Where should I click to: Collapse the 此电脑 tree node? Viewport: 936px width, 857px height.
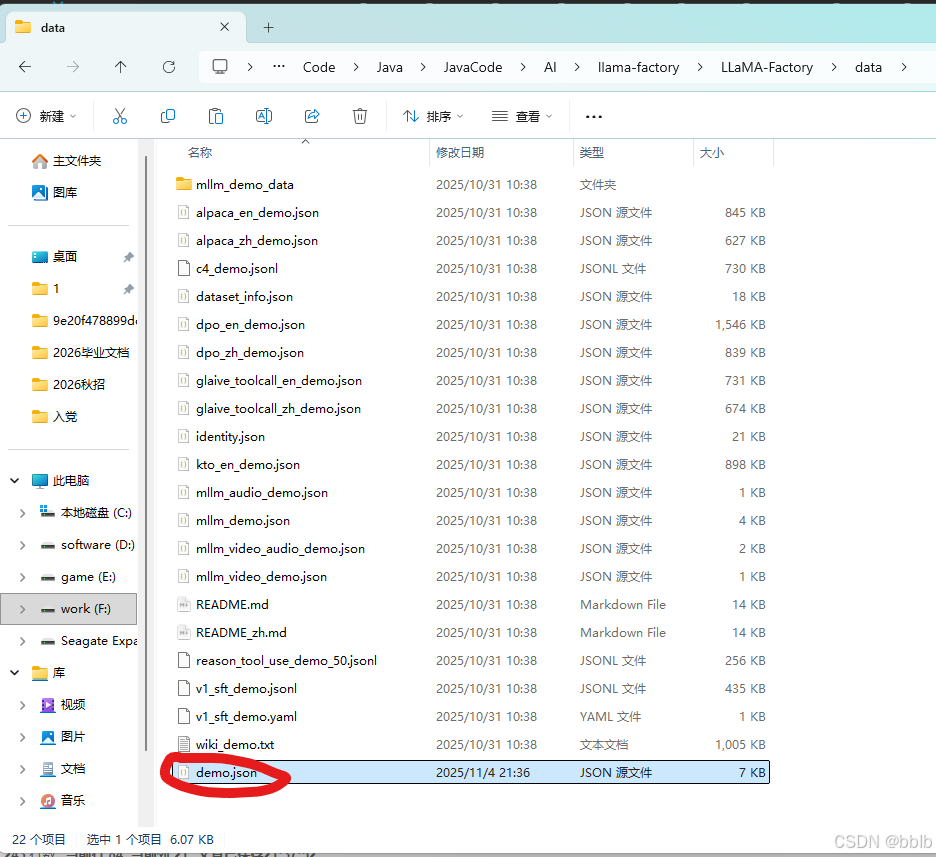pos(15,480)
